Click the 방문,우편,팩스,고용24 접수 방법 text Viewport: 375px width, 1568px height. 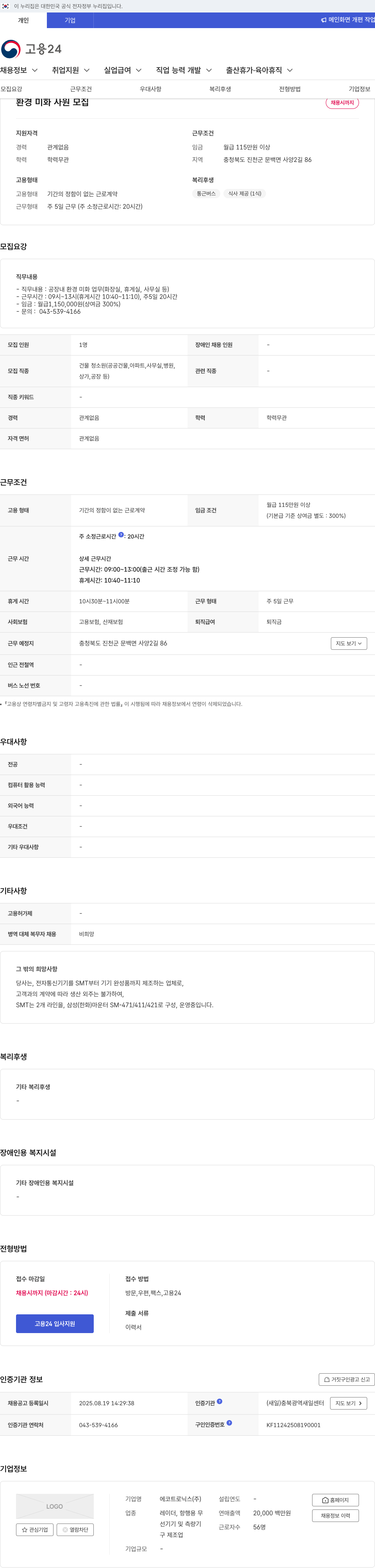click(153, 1293)
